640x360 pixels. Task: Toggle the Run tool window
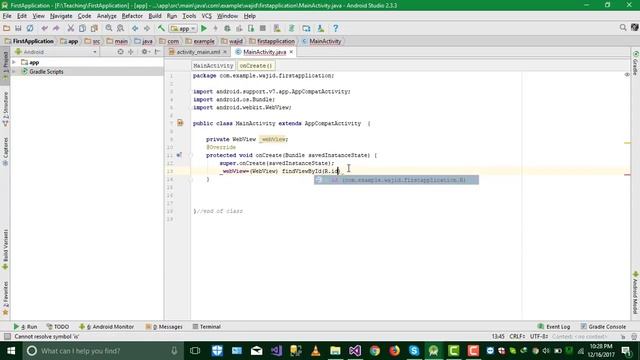(x=26, y=327)
